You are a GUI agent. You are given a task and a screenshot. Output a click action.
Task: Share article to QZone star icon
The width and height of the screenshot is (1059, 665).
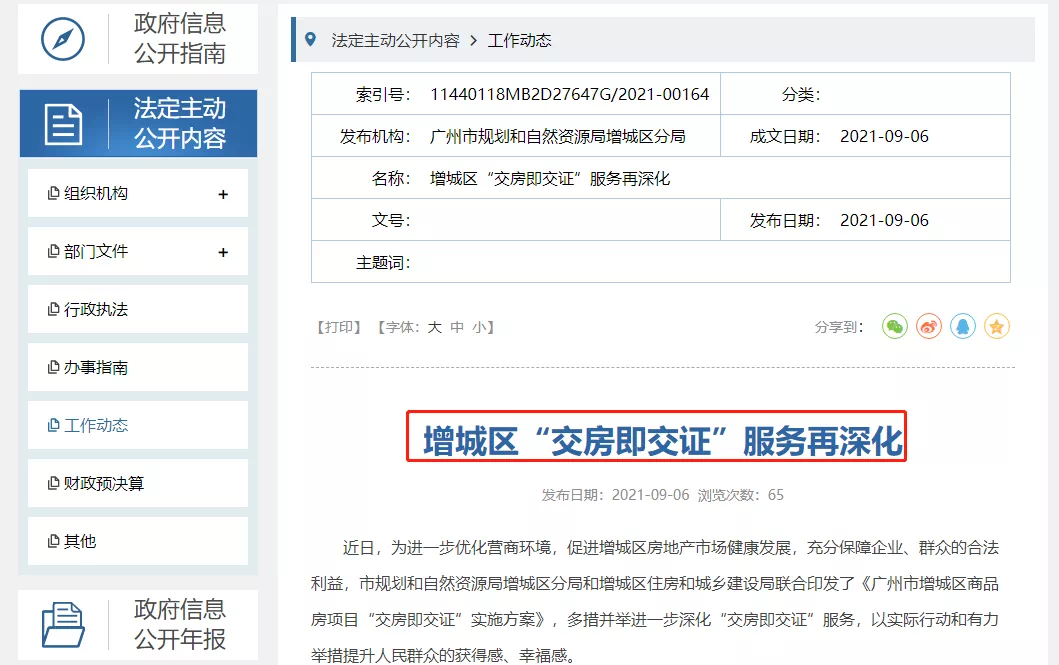997,326
